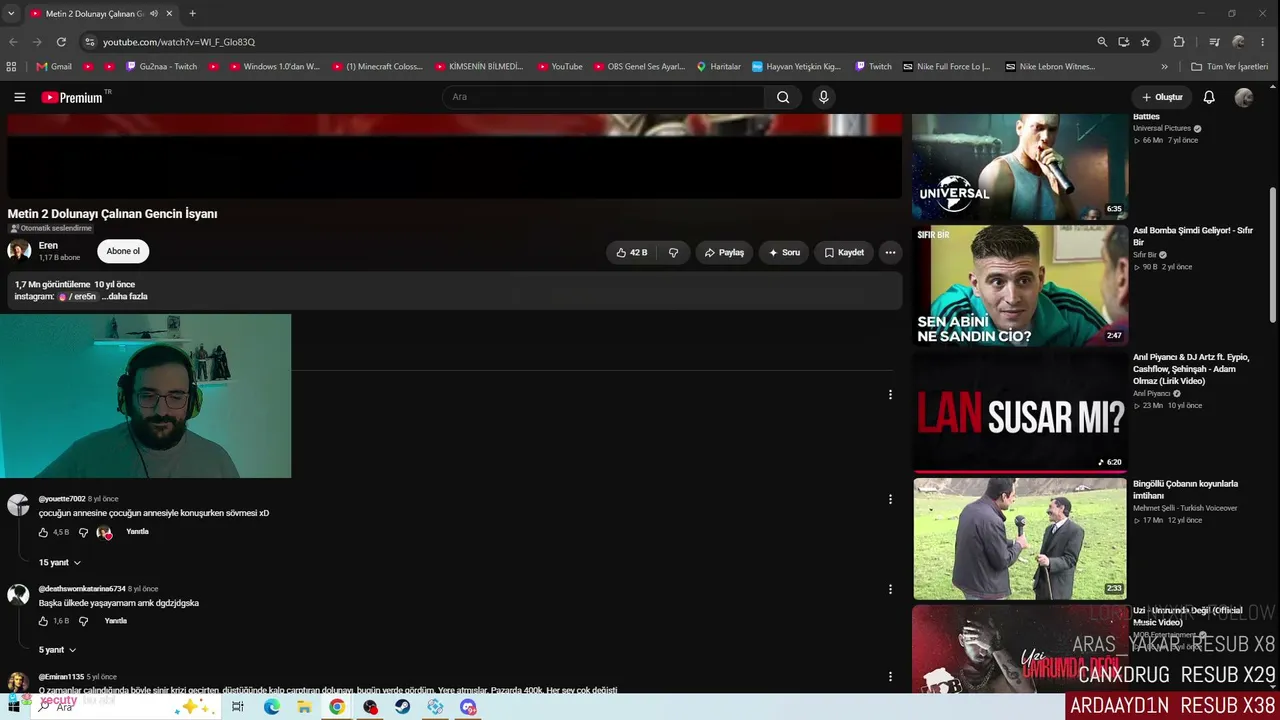Open the Chrome apps grid in bookmarks bar
Viewport: 1280px width, 720px height.
click(x=11, y=67)
